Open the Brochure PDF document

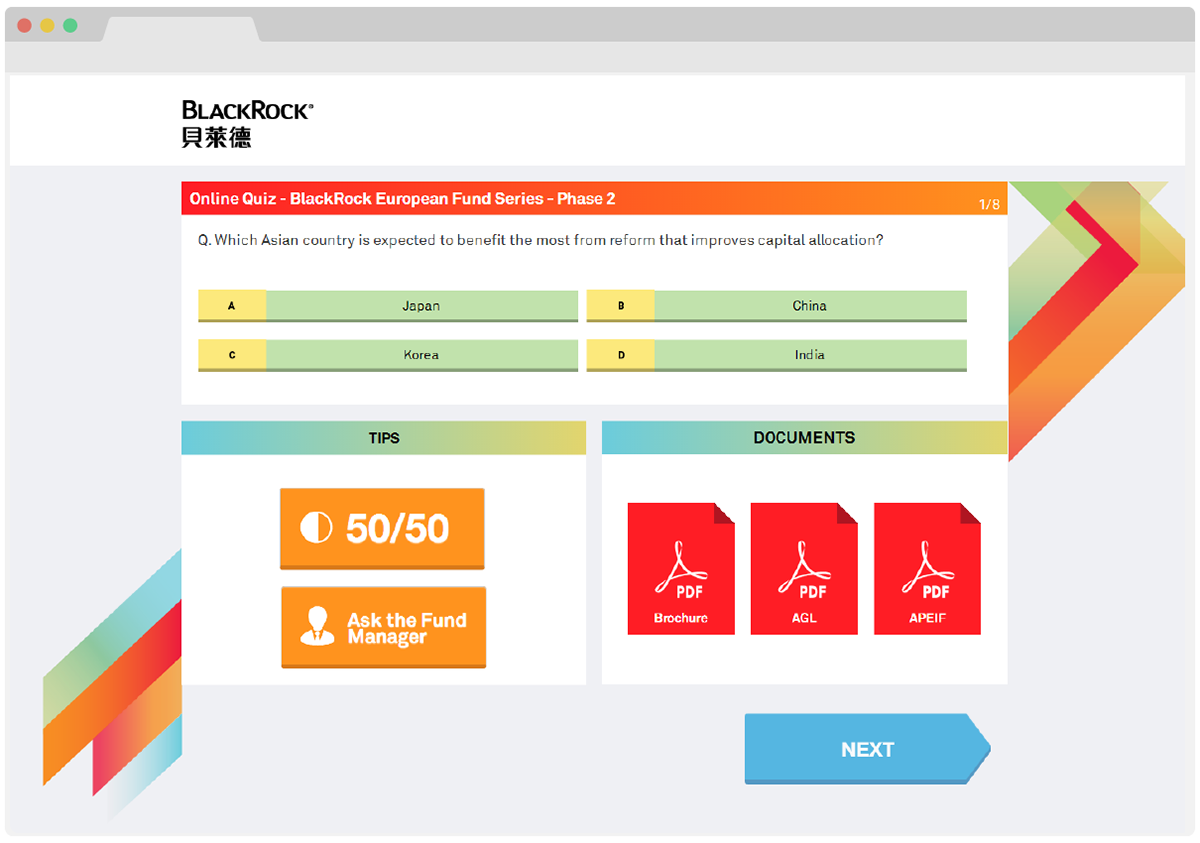coord(681,568)
